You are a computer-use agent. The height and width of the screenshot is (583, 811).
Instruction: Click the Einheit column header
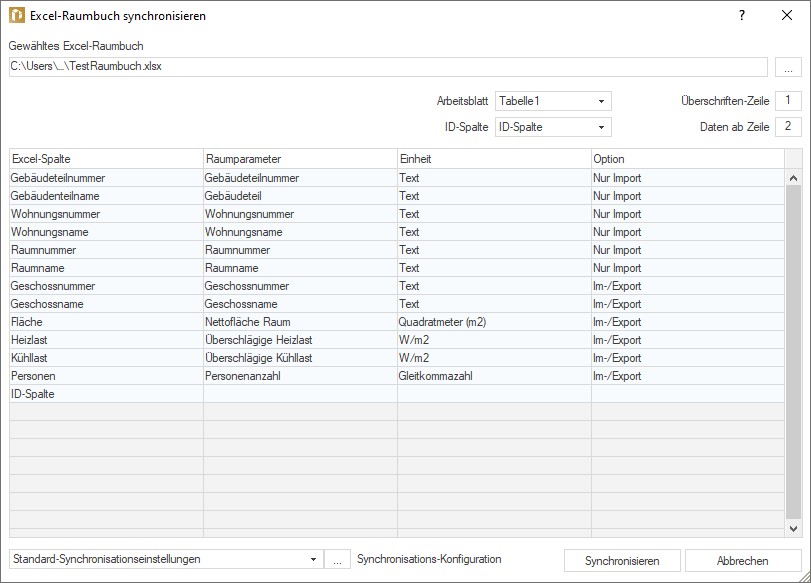[x=494, y=159]
